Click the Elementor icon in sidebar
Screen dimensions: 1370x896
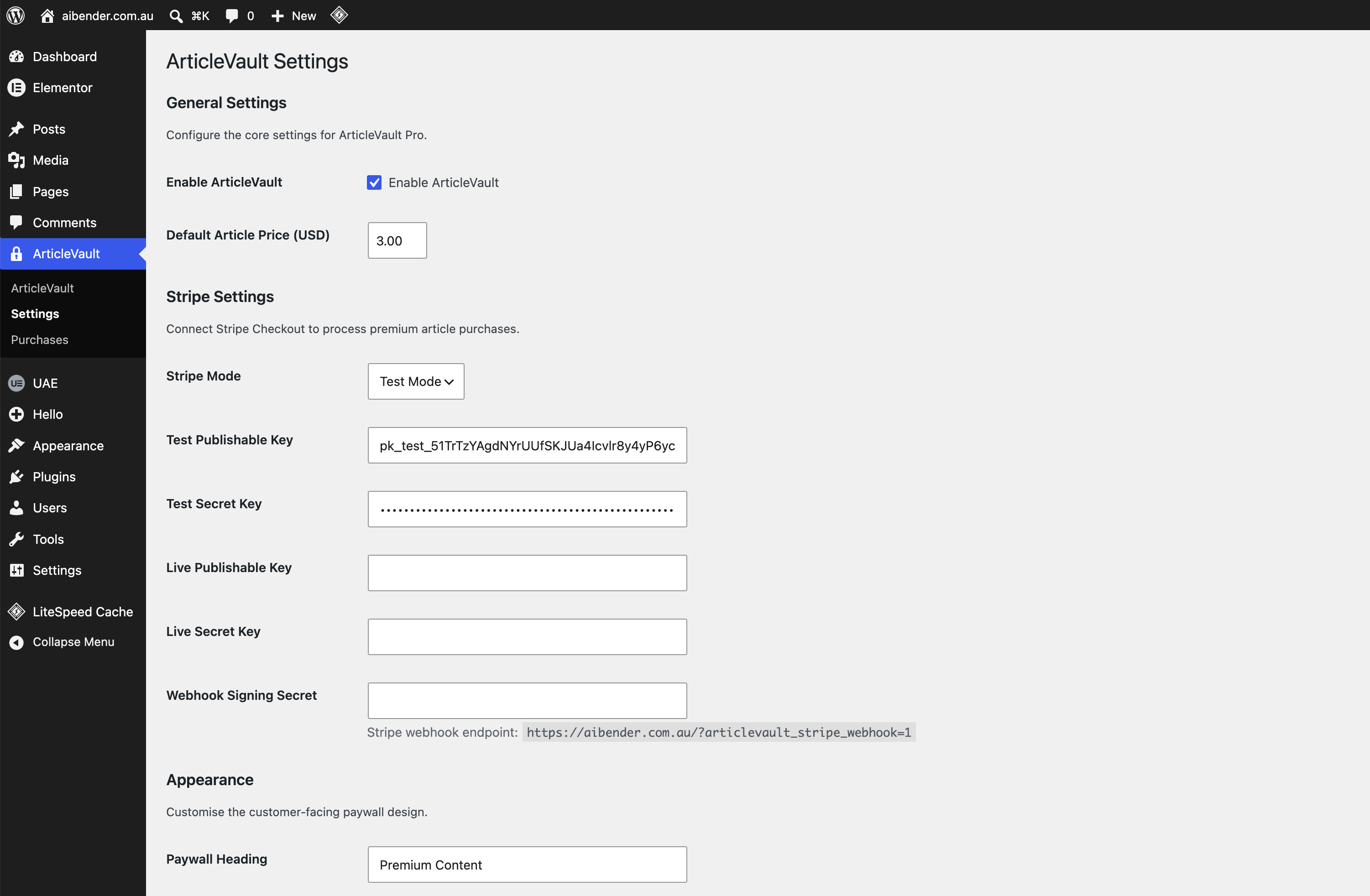click(17, 88)
